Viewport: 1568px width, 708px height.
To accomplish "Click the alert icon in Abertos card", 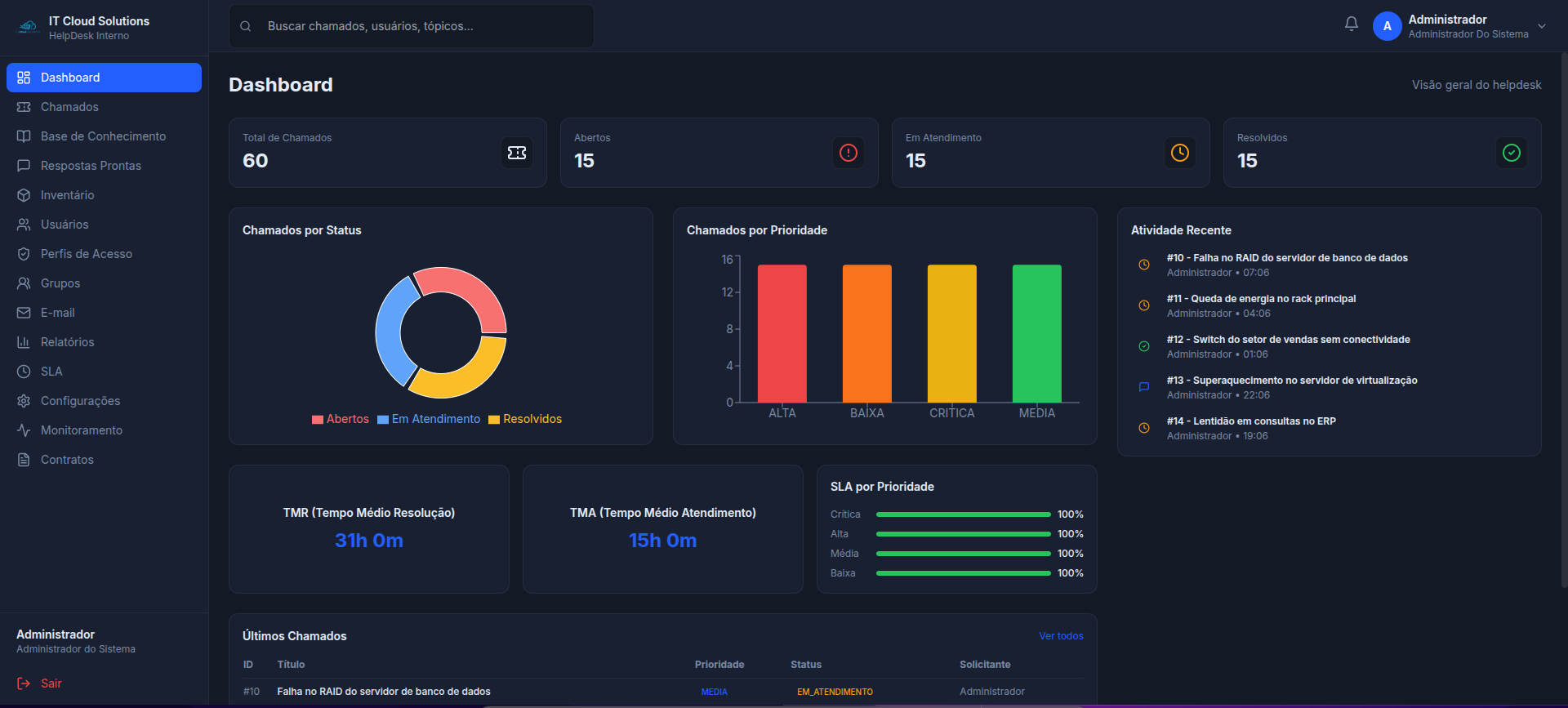I will (x=849, y=153).
